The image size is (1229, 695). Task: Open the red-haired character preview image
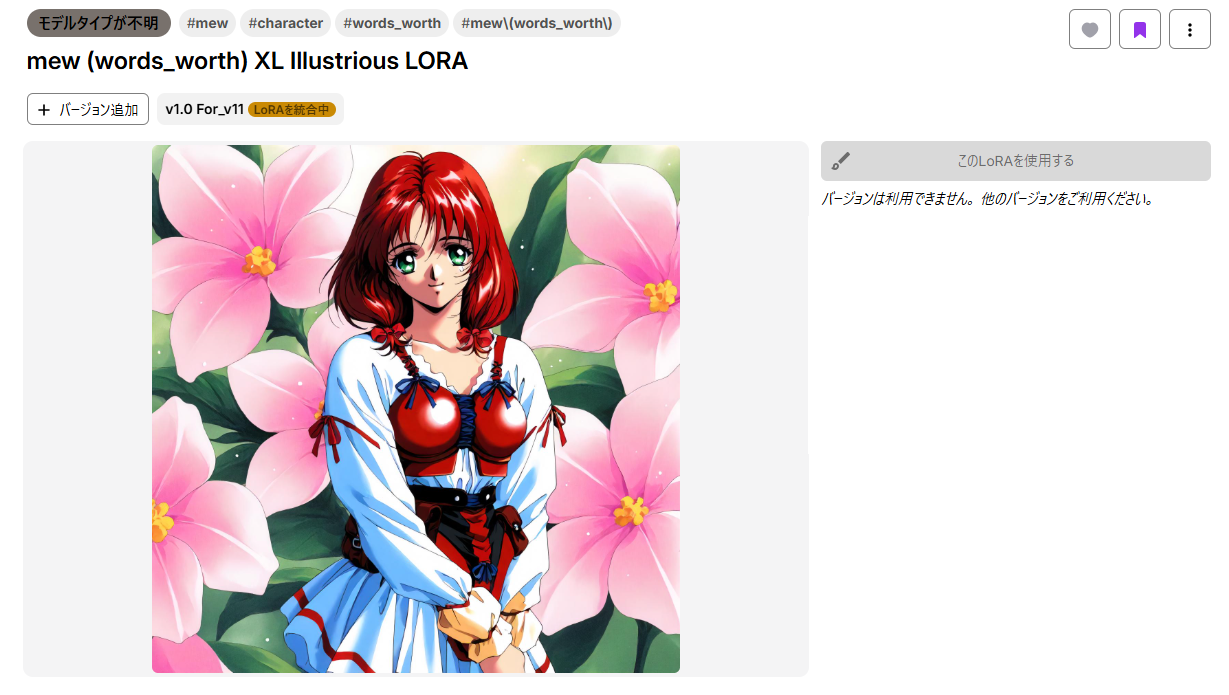(416, 409)
